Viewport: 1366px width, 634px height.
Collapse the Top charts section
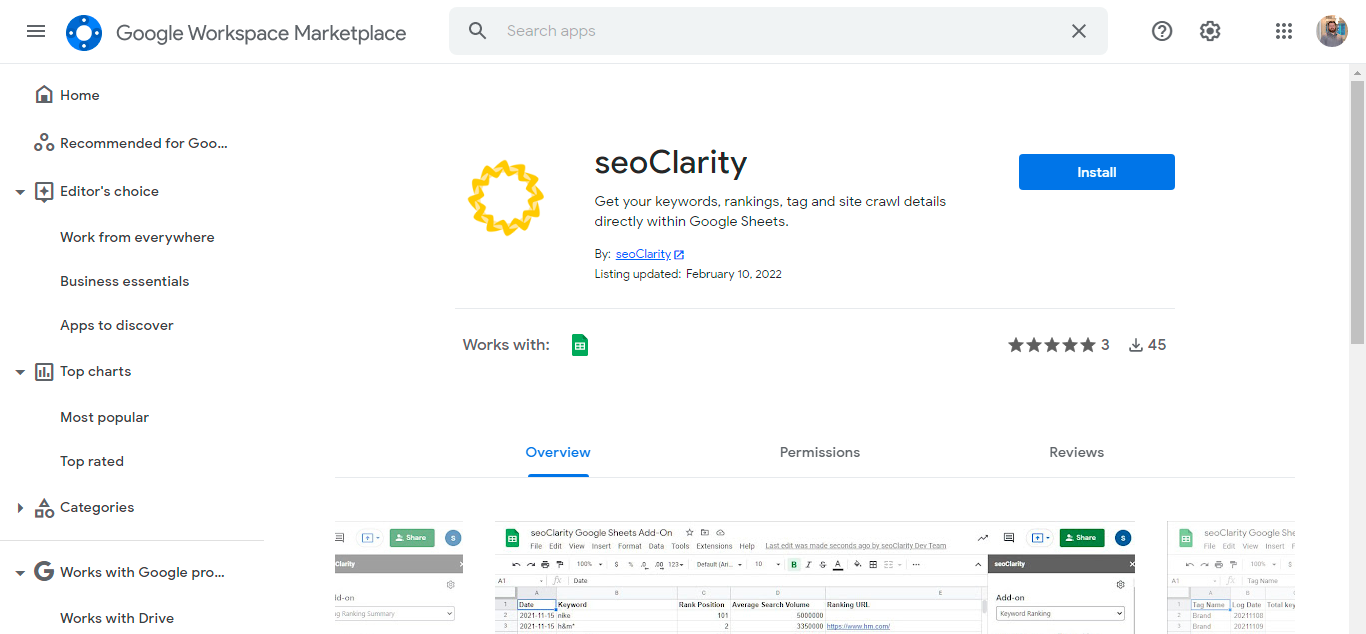point(20,372)
